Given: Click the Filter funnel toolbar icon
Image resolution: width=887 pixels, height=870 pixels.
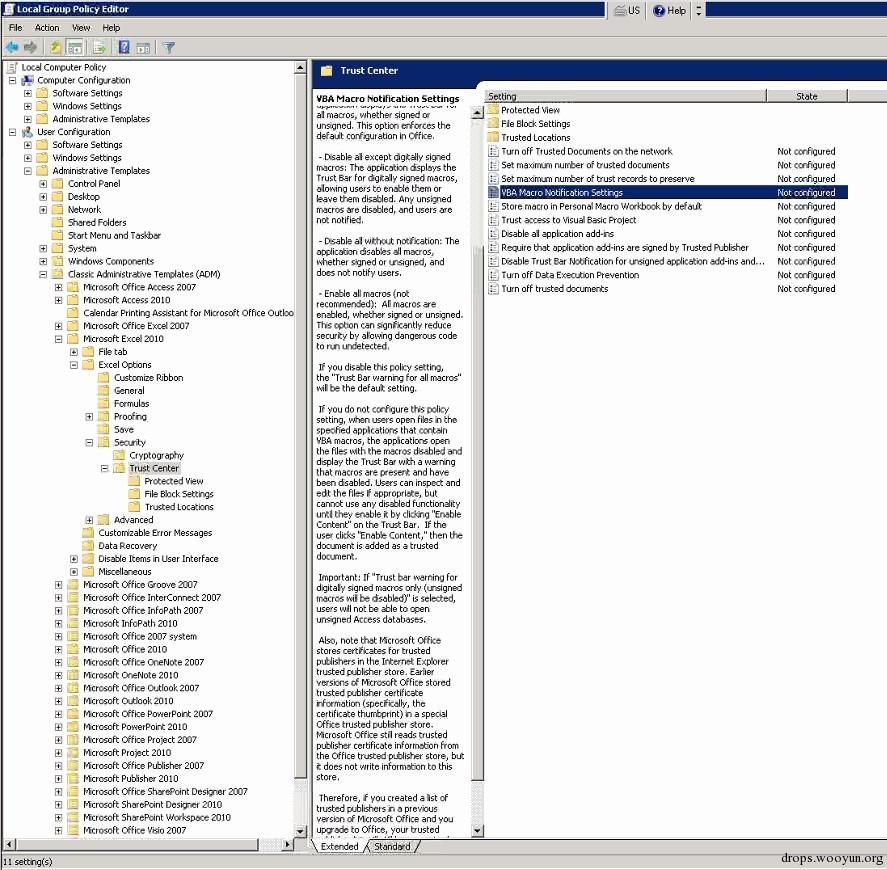Looking at the screenshot, I should coord(169,47).
